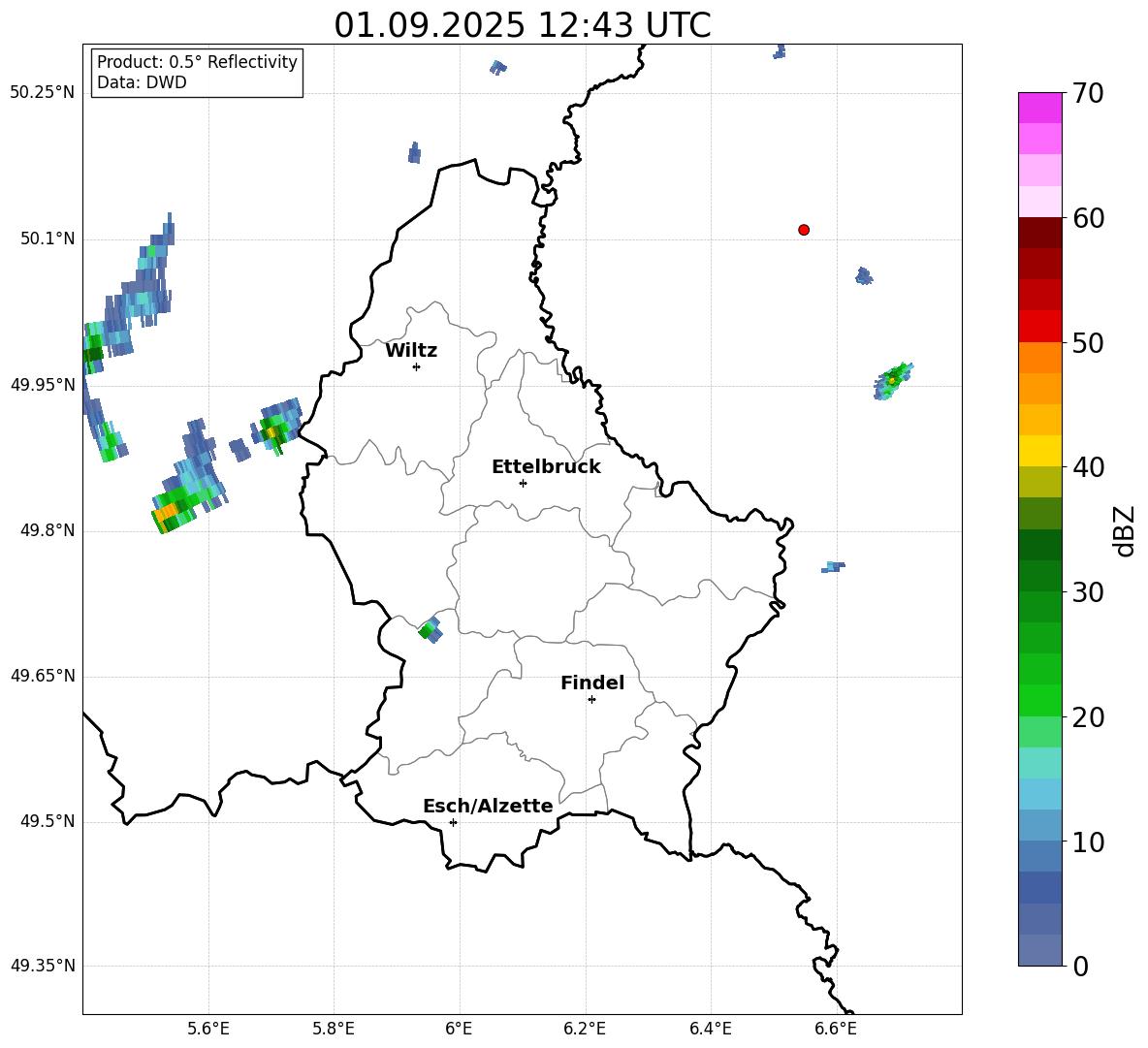Screen dimensions: 1148x1048
Task: Select the Ettelbruck label
Action: tap(546, 467)
